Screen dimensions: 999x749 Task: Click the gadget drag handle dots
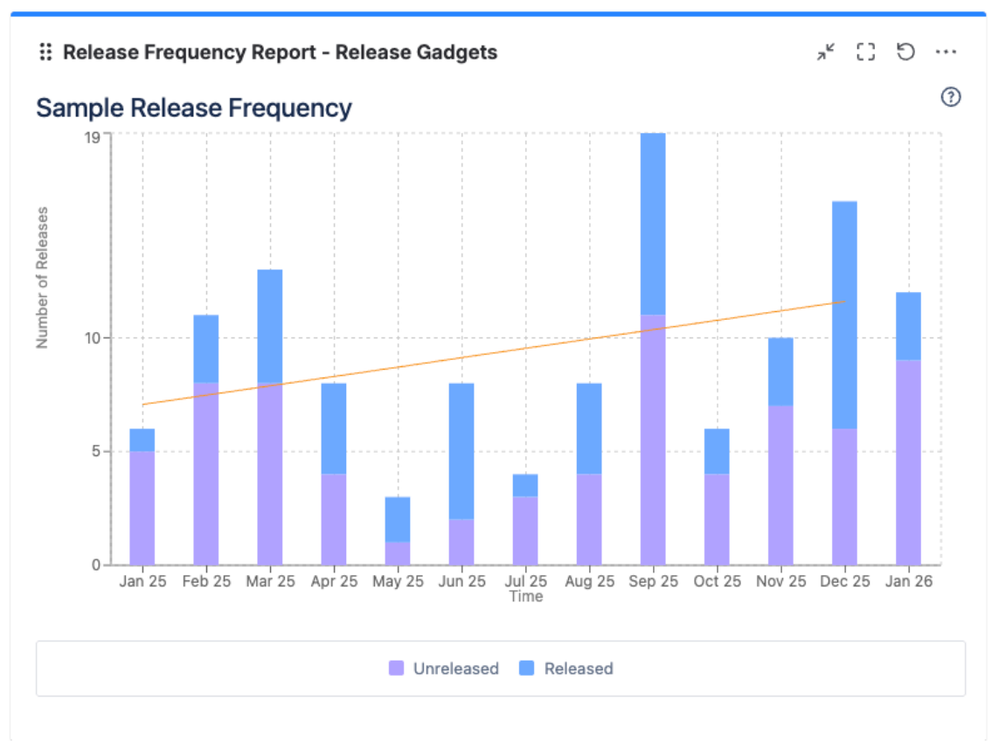click(x=45, y=52)
